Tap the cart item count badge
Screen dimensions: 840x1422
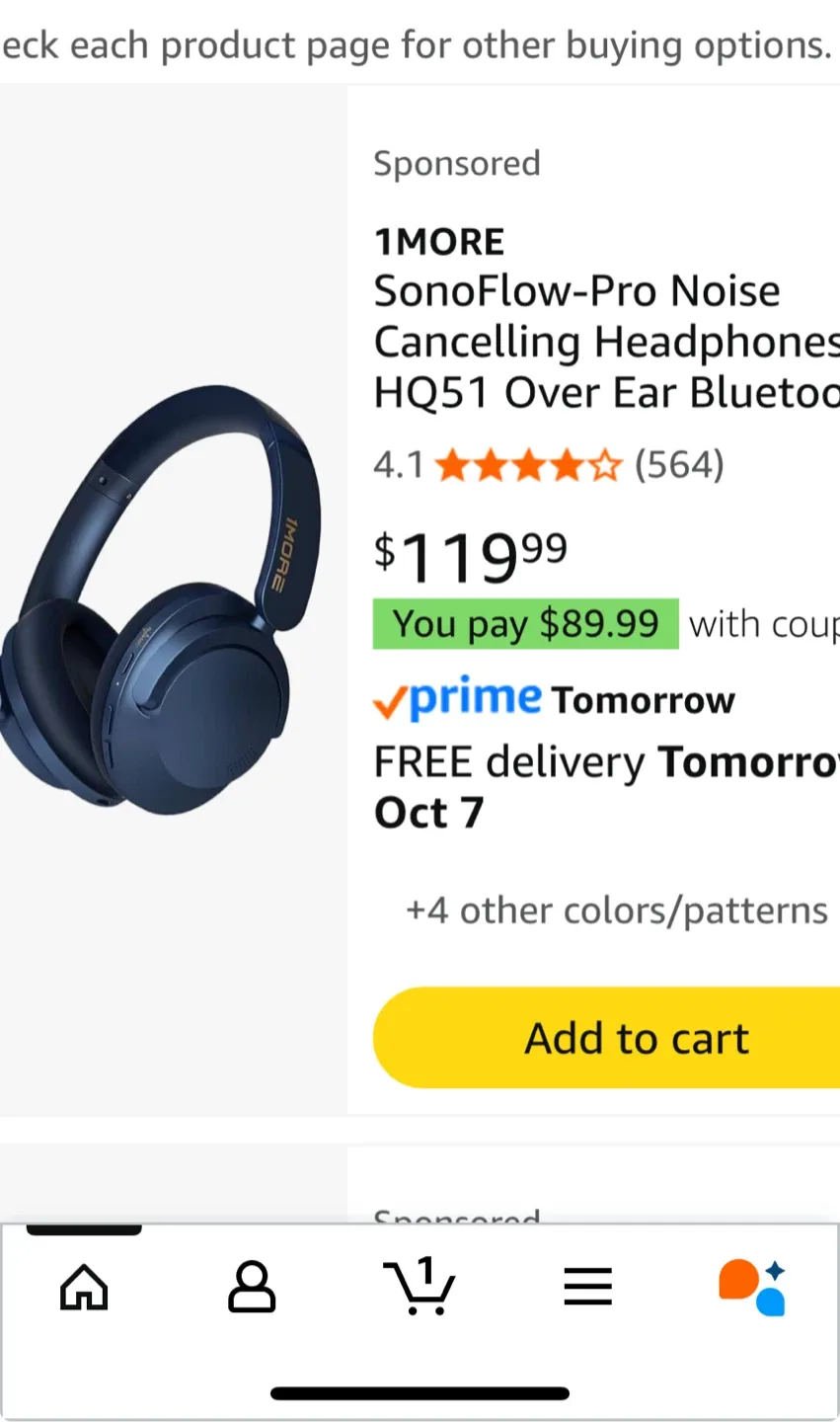pyautogui.click(x=425, y=1269)
